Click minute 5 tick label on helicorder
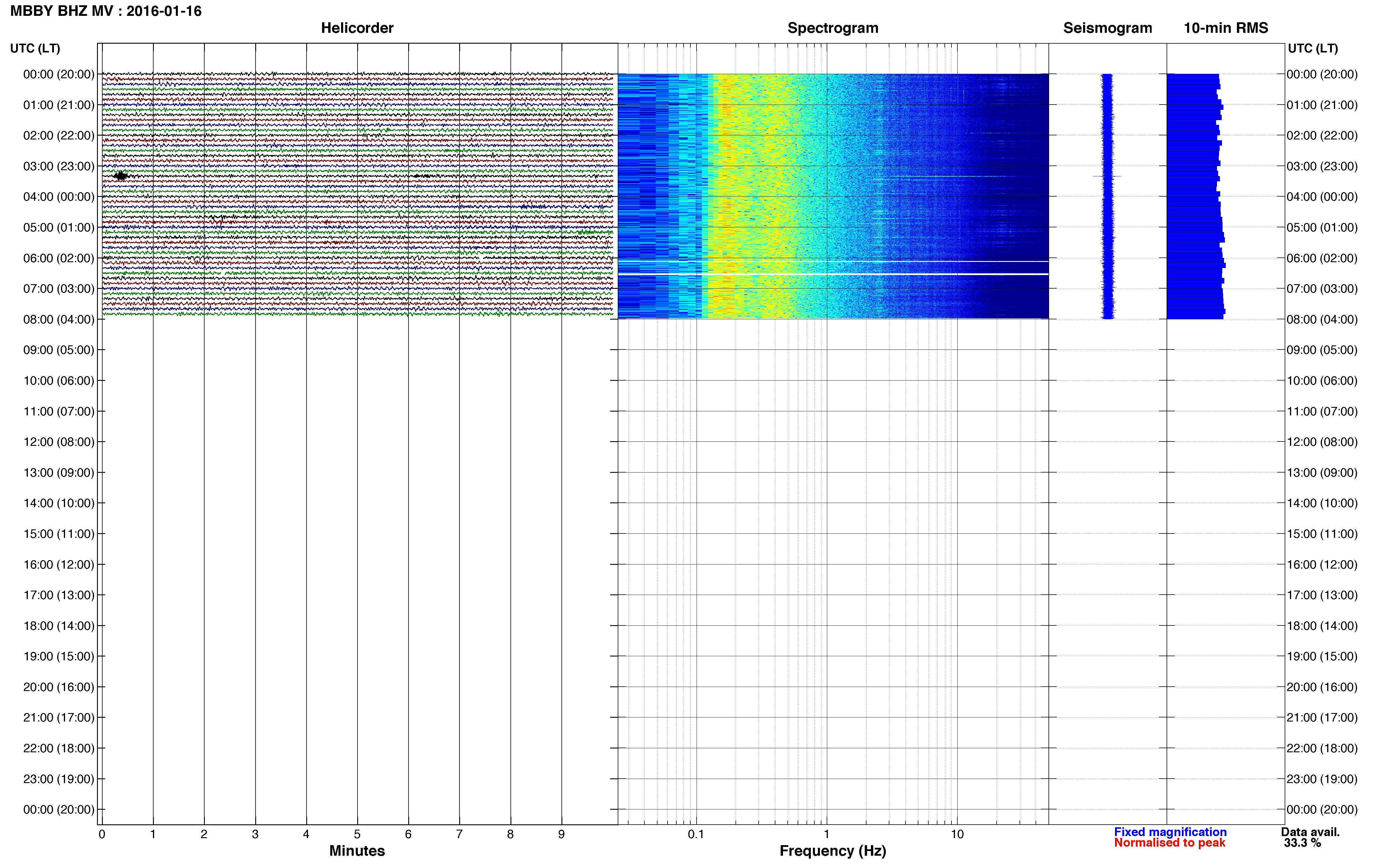 click(x=357, y=834)
